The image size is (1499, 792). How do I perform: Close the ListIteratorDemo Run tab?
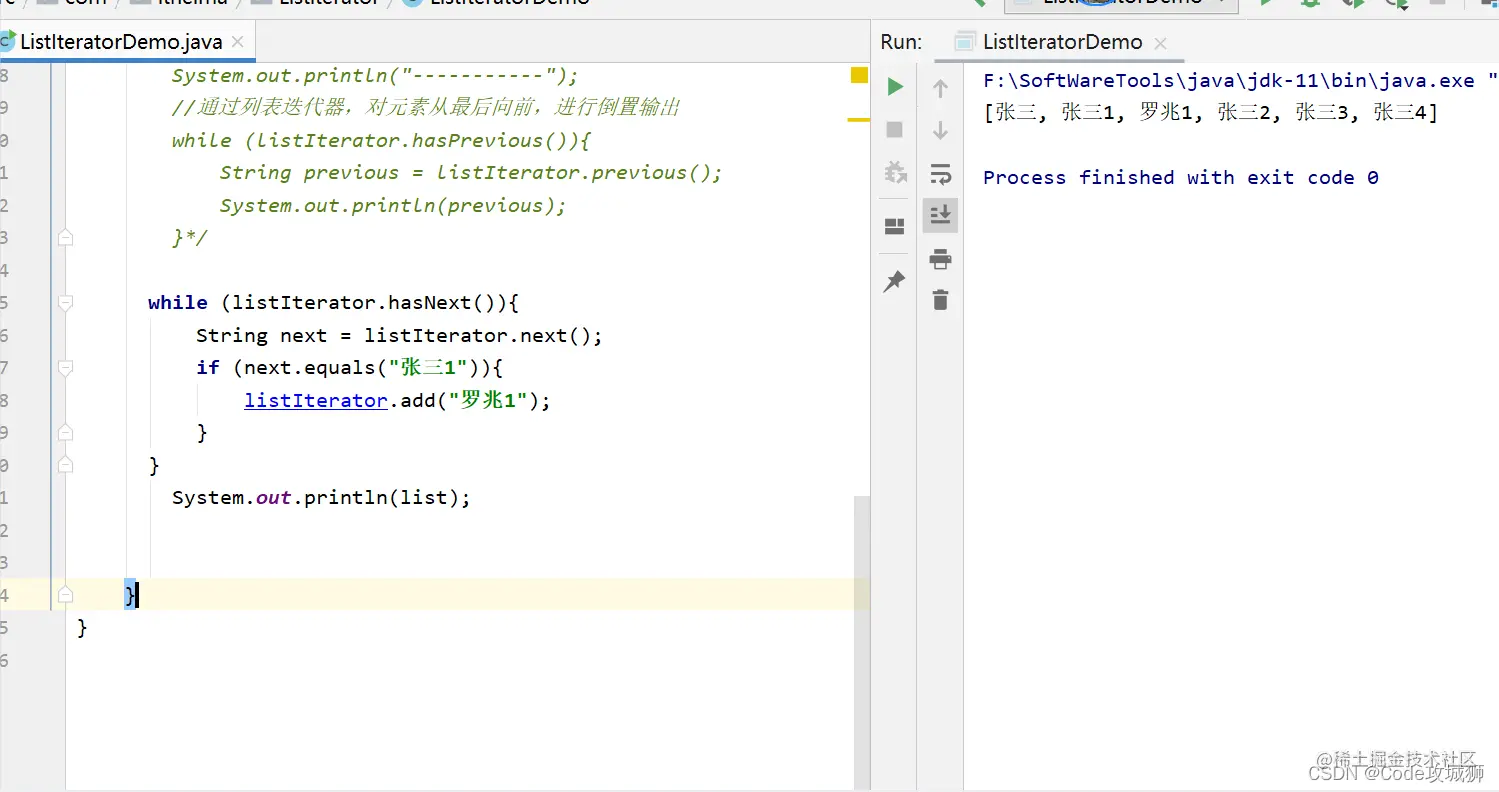click(x=1160, y=43)
